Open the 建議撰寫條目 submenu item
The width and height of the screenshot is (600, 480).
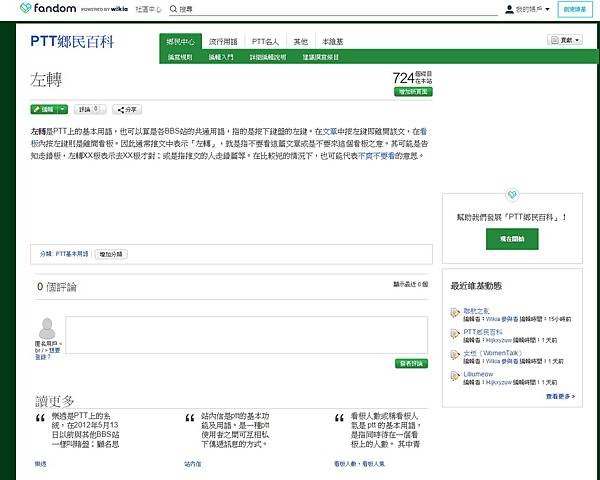[321, 57]
